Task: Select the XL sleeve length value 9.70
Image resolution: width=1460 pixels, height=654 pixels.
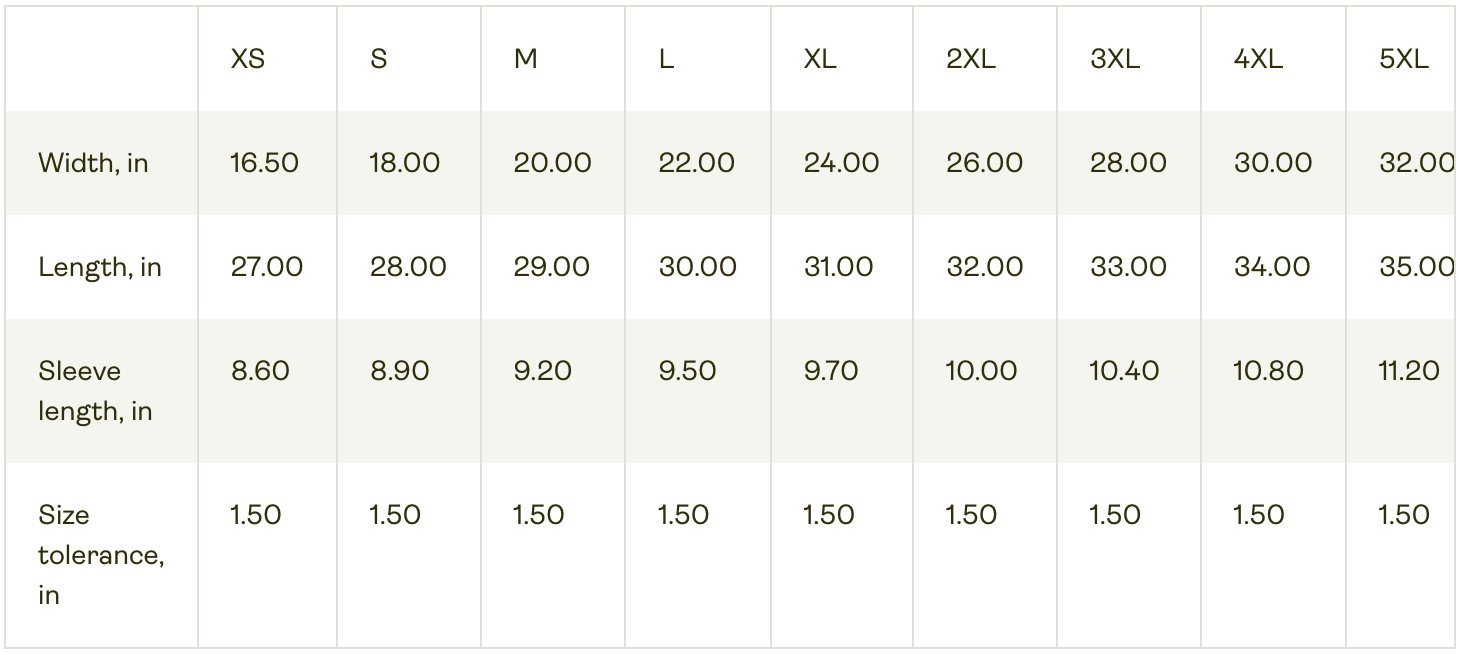Action: pos(830,371)
